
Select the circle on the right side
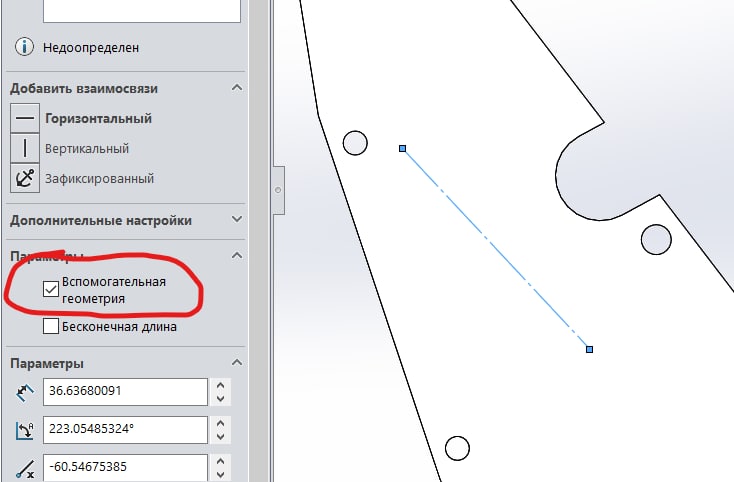point(656,240)
